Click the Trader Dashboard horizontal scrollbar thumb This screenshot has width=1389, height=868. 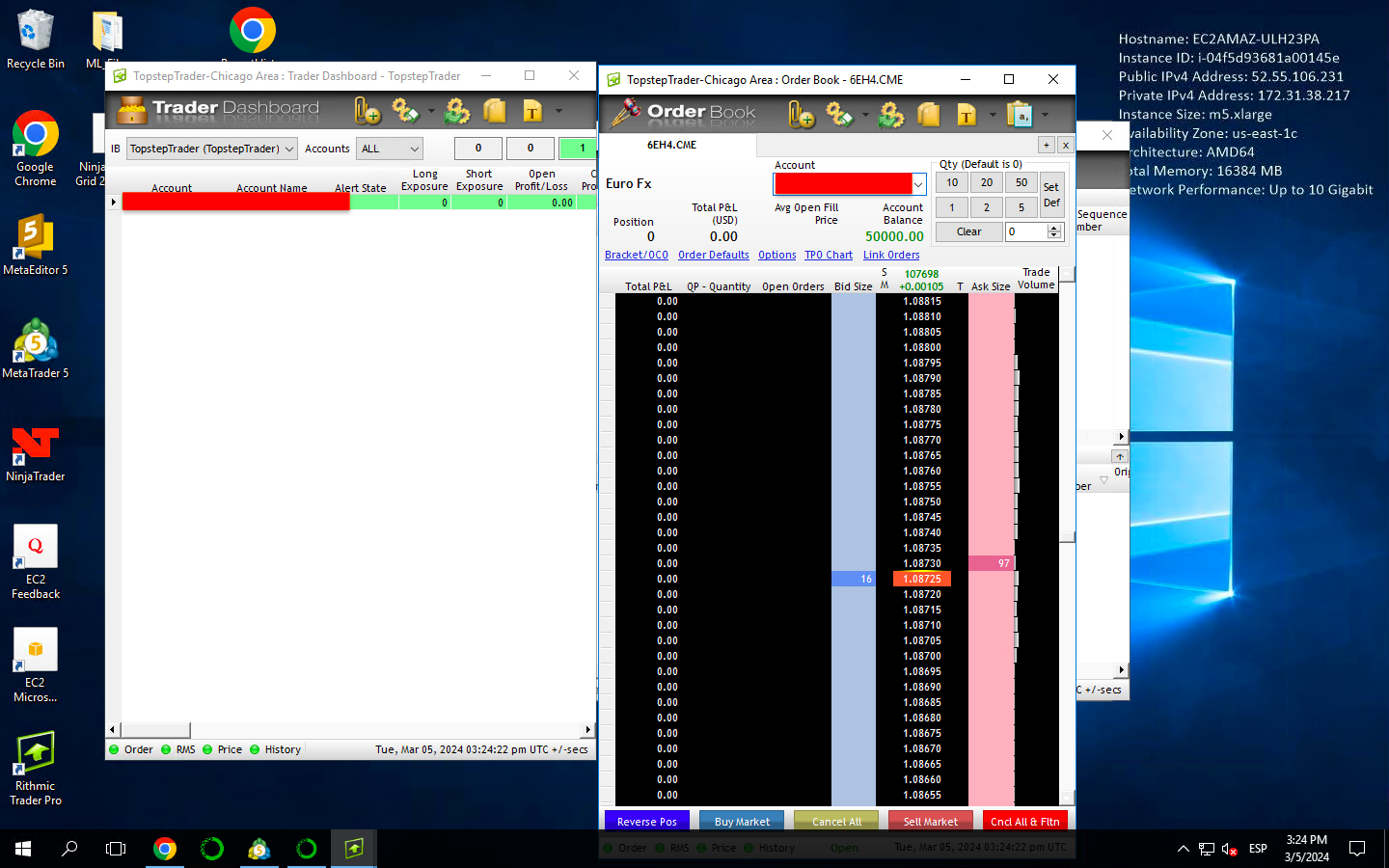point(155,730)
